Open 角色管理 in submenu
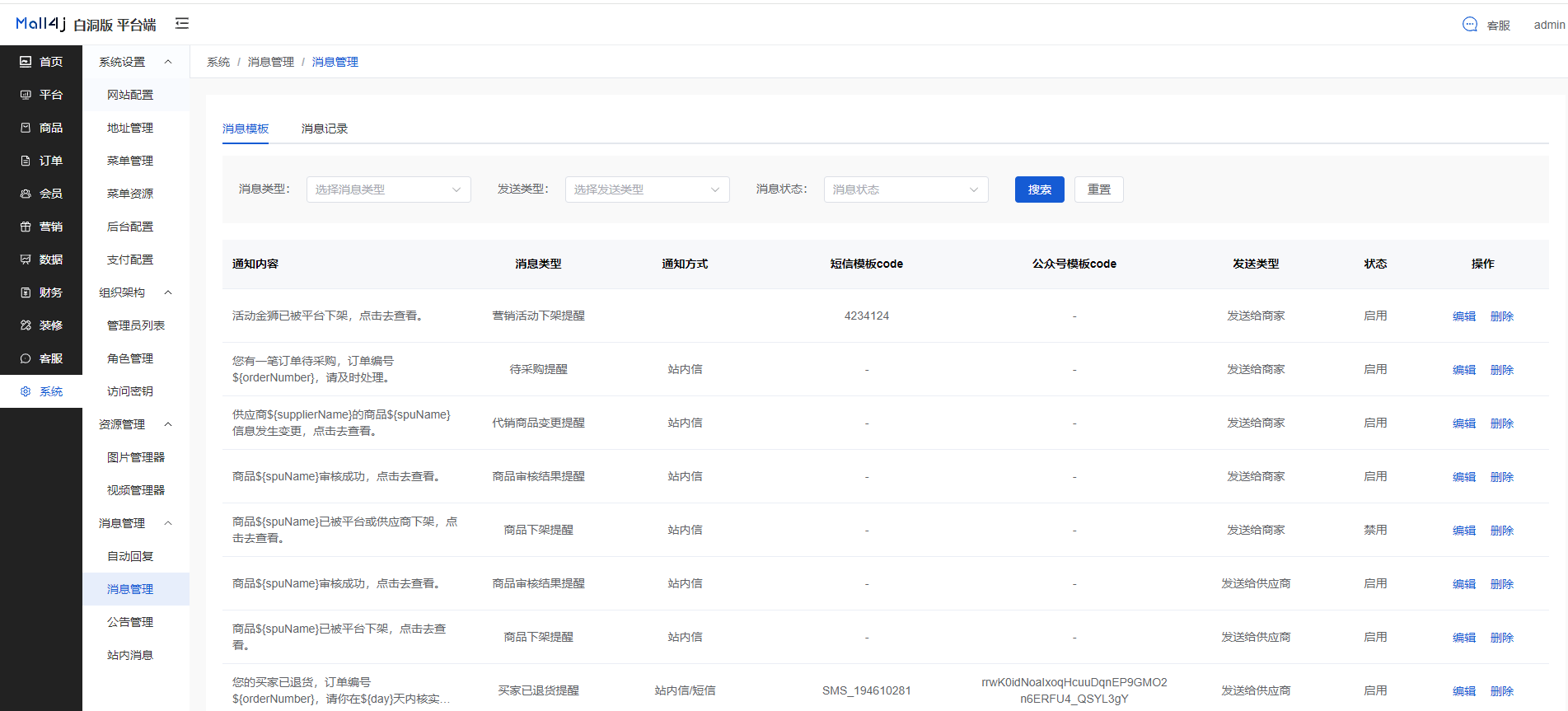1568x711 pixels. (x=136, y=358)
